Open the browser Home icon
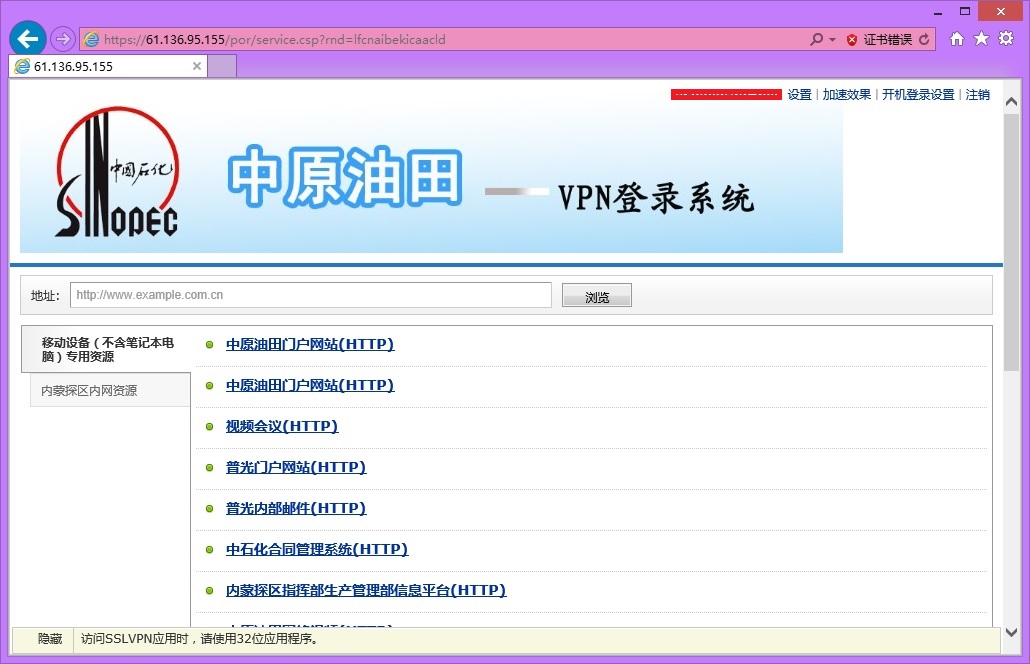This screenshot has height=664, width=1030. [956, 39]
